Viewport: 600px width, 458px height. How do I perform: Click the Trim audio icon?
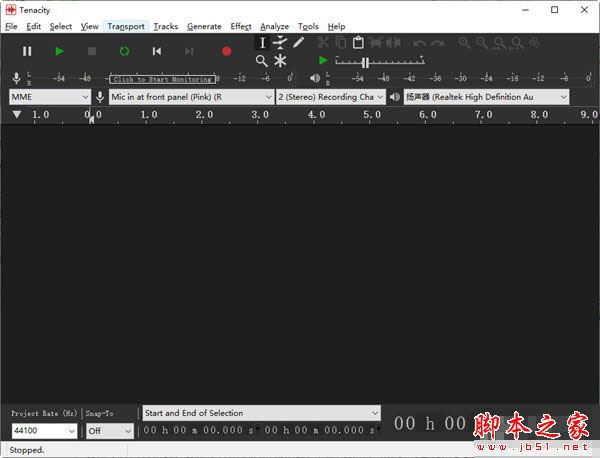pyautogui.click(x=376, y=42)
